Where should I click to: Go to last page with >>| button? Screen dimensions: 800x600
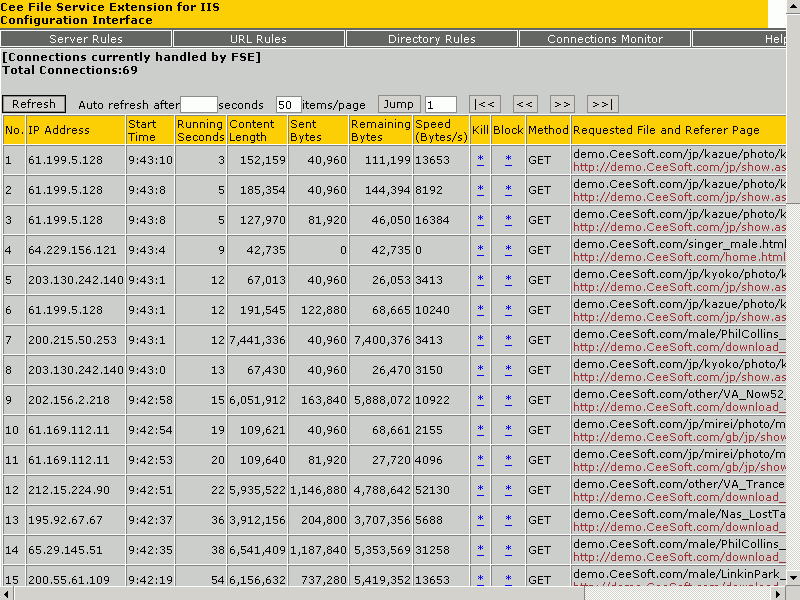tap(603, 104)
